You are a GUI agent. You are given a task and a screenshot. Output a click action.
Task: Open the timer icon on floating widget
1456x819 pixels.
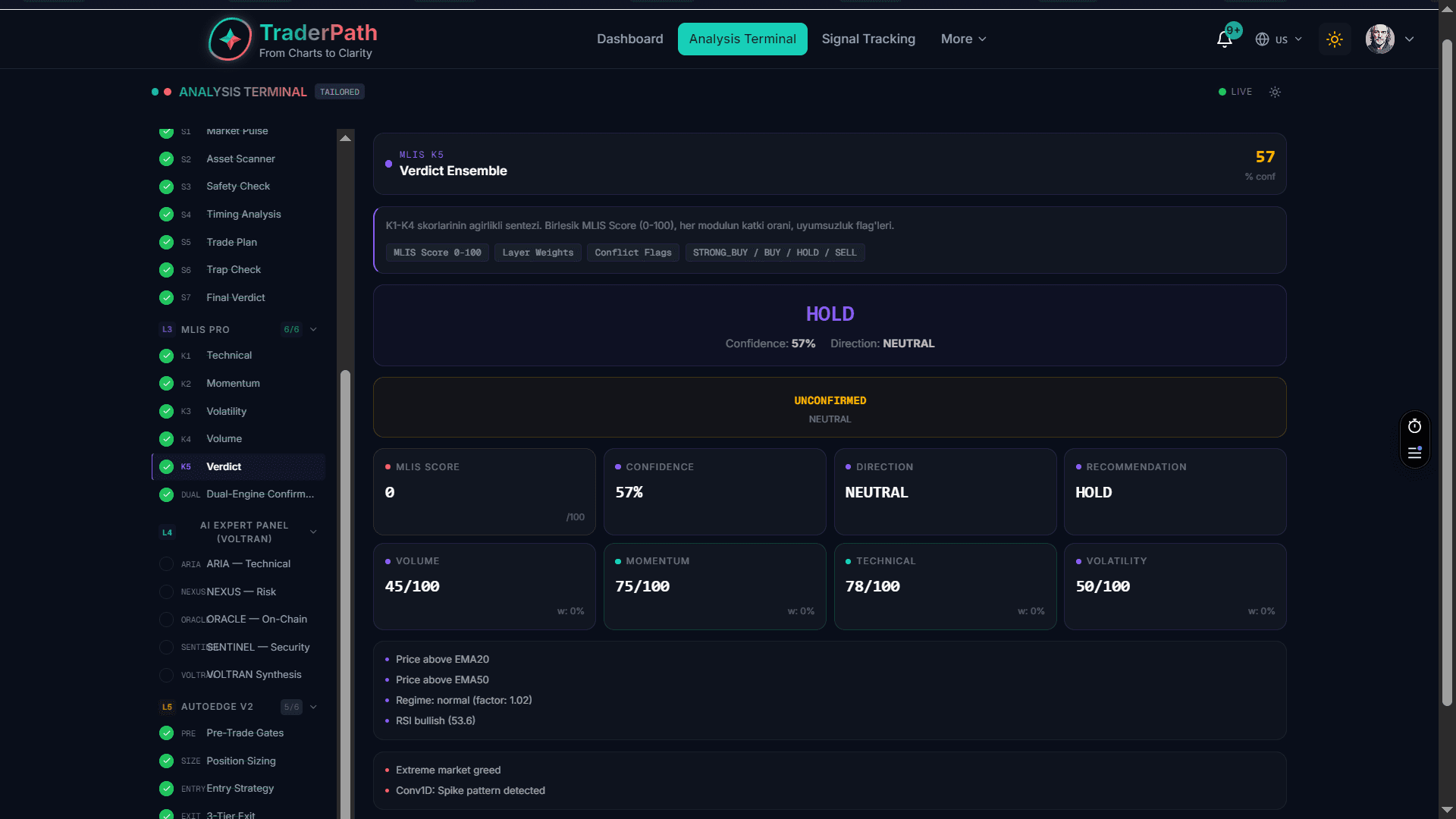[x=1414, y=426]
